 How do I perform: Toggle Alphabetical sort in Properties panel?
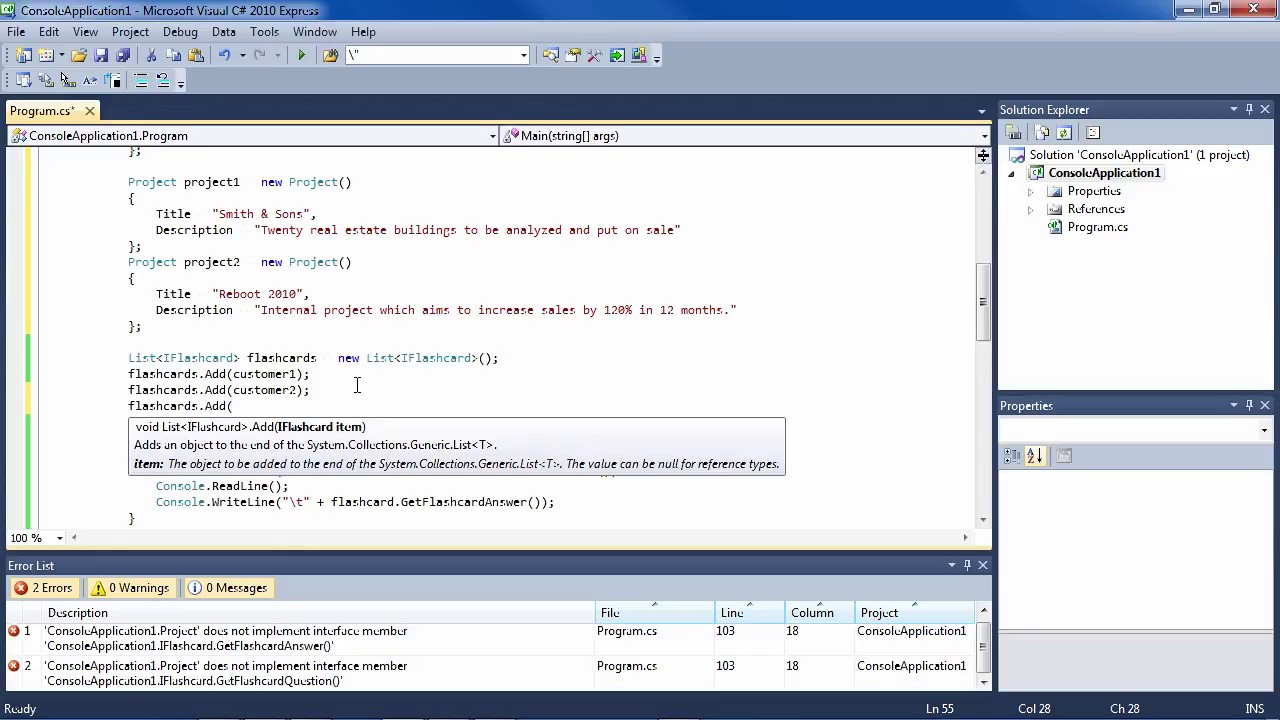pyautogui.click(x=1034, y=456)
